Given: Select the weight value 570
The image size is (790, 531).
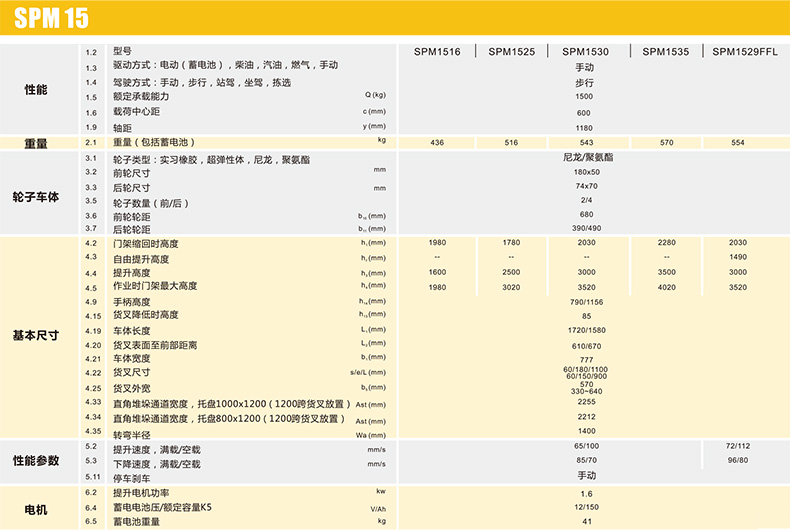Looking at the screenshot, I should click(666, 143).
